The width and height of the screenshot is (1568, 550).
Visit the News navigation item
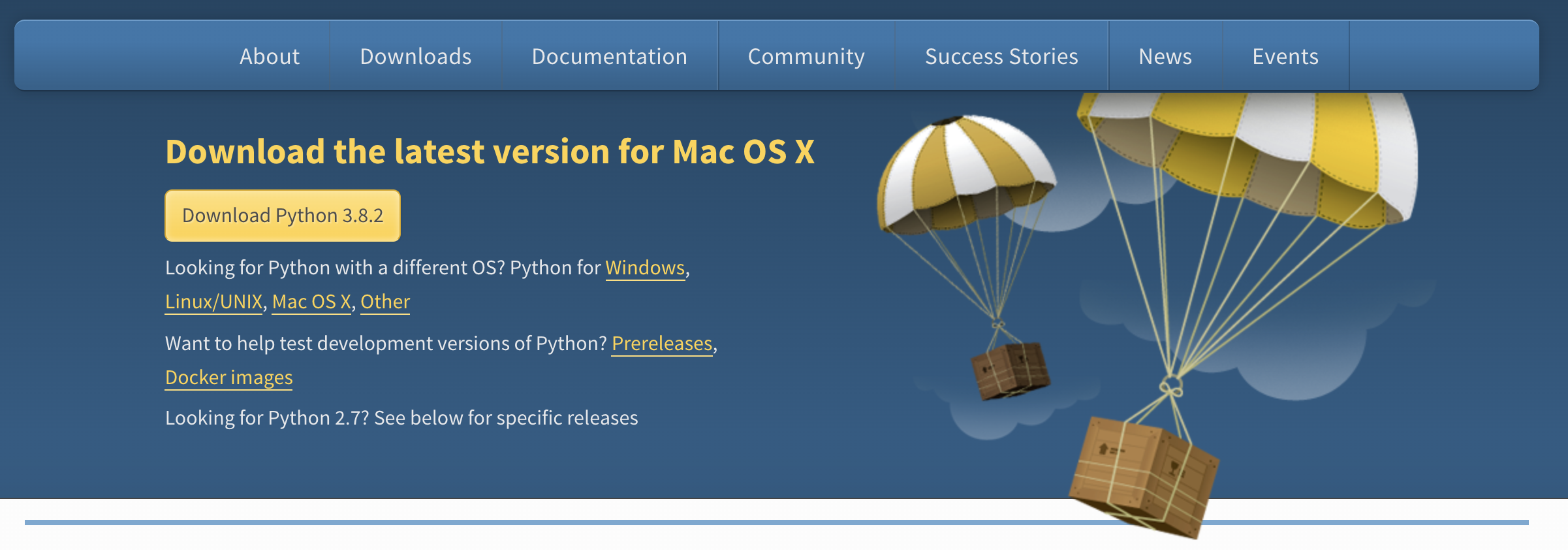pyautogui.click(x=1165, y=56)
